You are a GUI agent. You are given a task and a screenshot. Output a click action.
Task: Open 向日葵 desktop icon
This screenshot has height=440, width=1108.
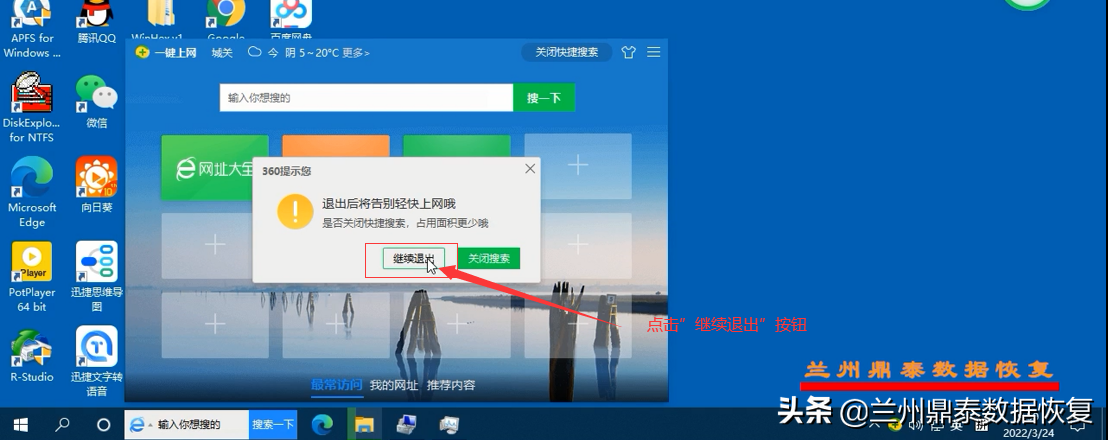(97, 186)
